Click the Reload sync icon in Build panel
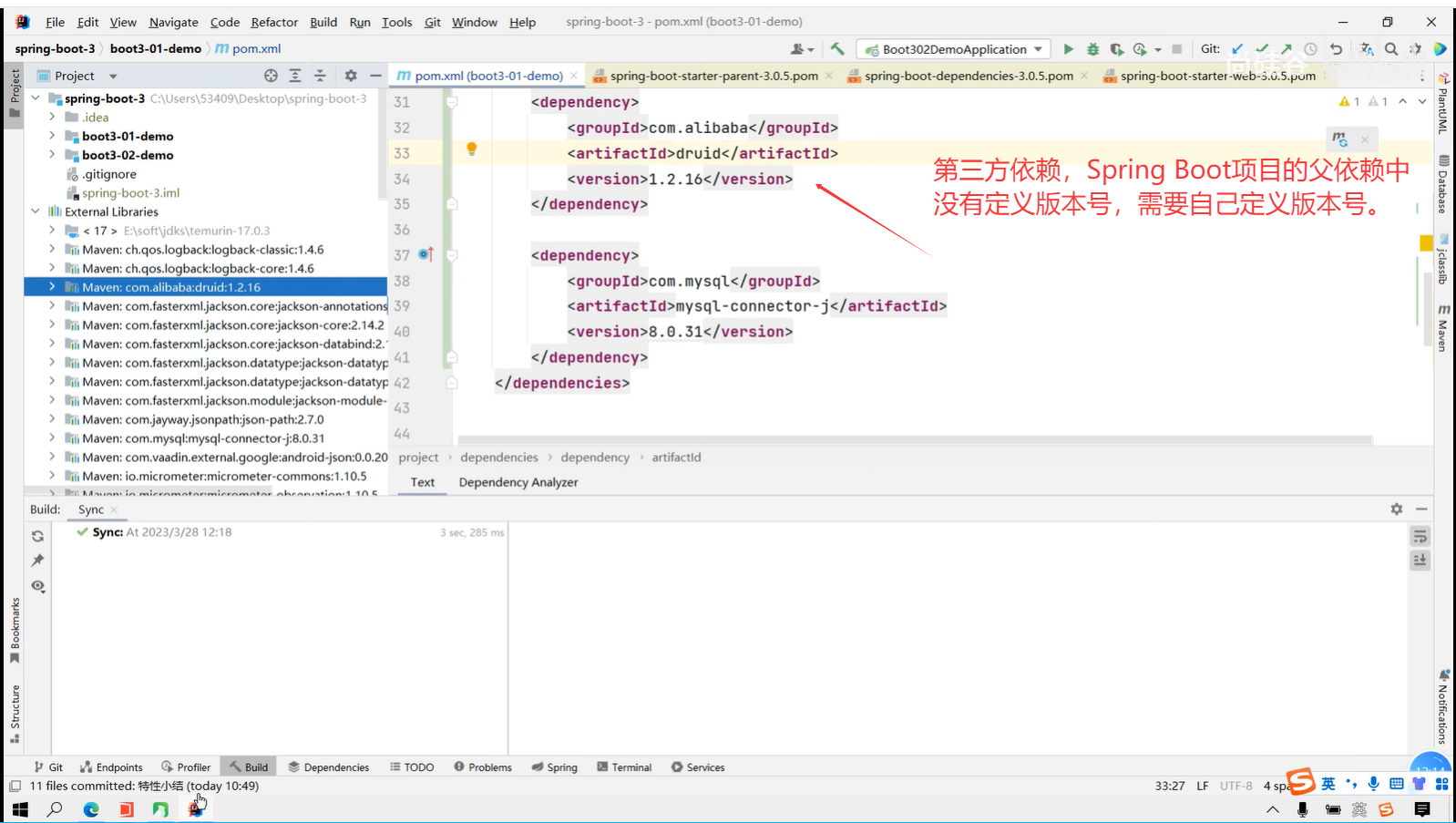Screen dimensions: 1456x823 click(37, 536)
